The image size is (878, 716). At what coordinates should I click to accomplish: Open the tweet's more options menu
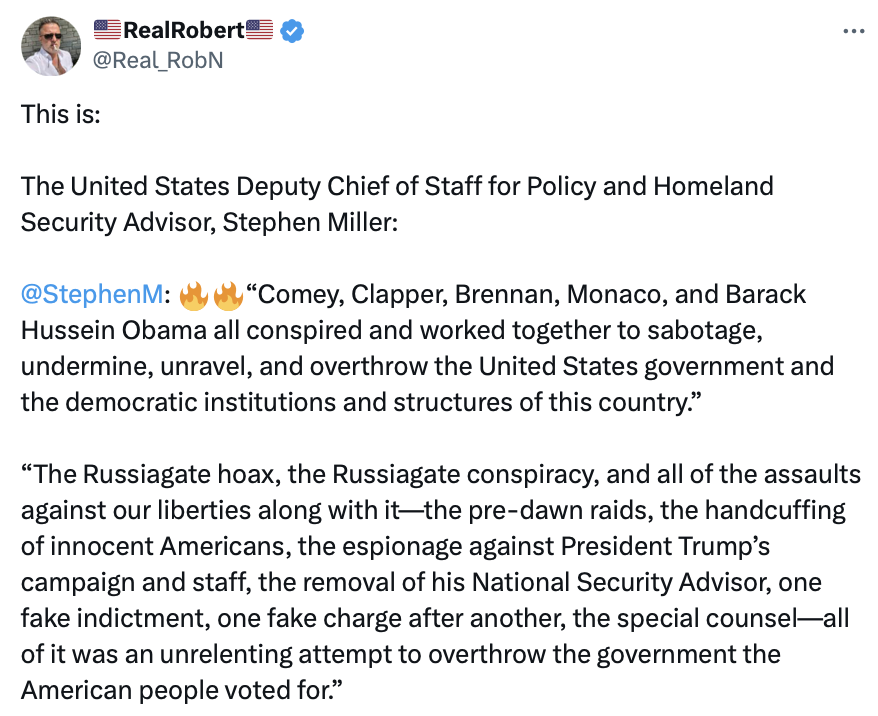[853, 31]
